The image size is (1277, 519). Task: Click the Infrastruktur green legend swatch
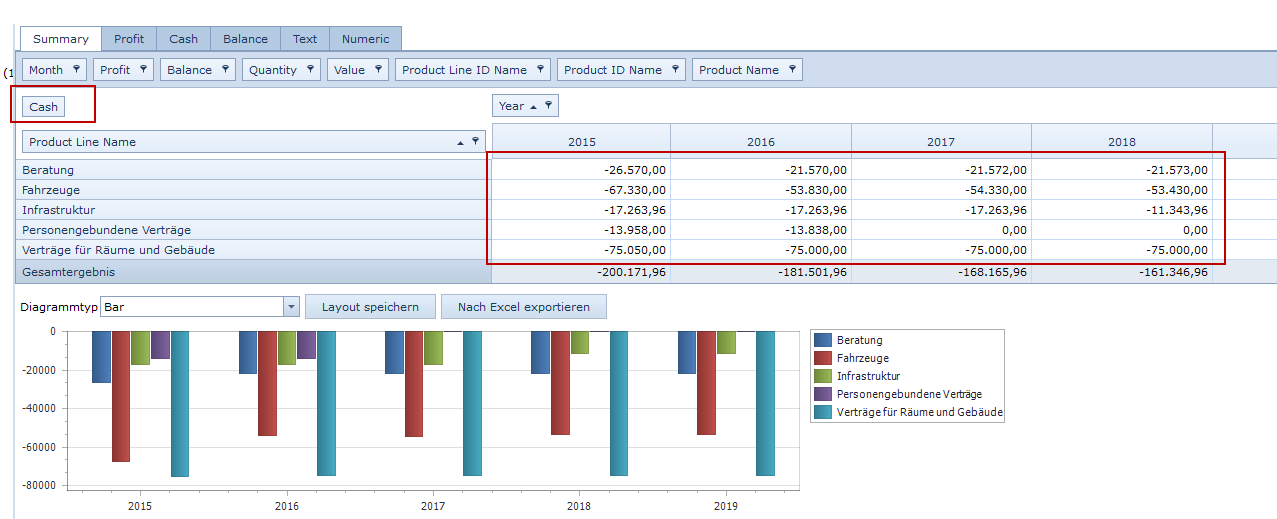click(823, 376)
